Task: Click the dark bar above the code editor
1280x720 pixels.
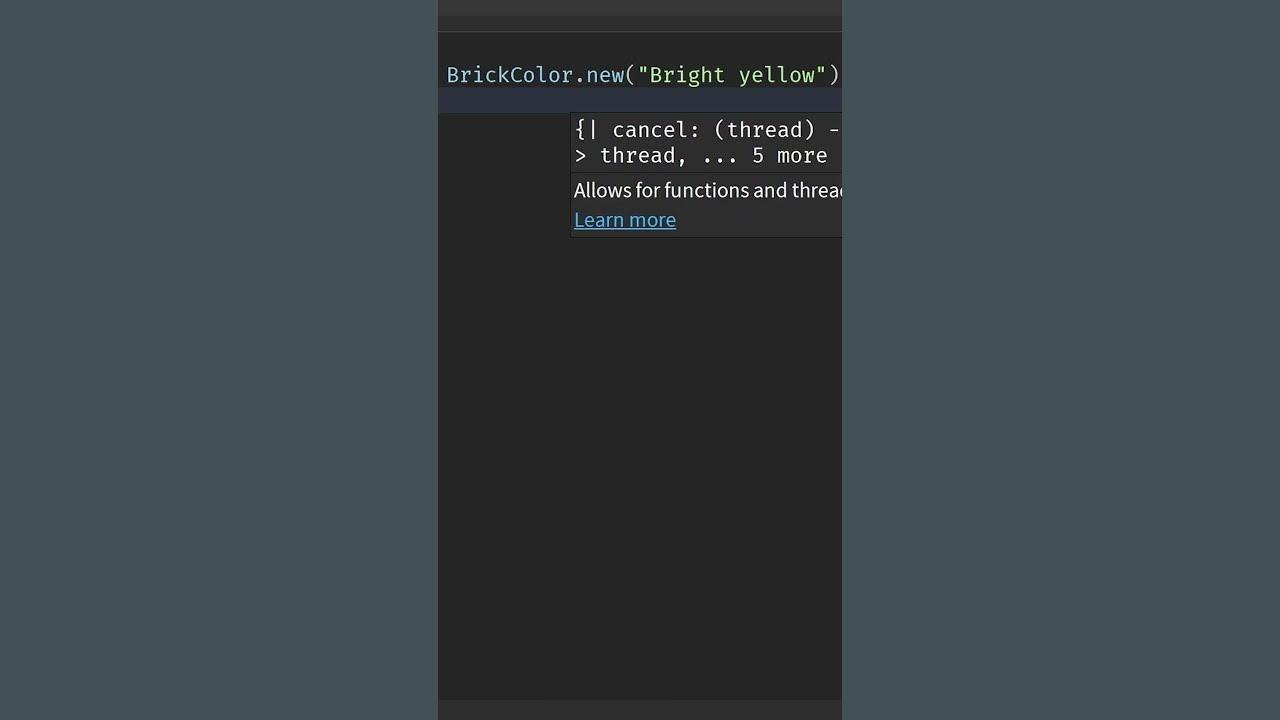Action: 640,8
